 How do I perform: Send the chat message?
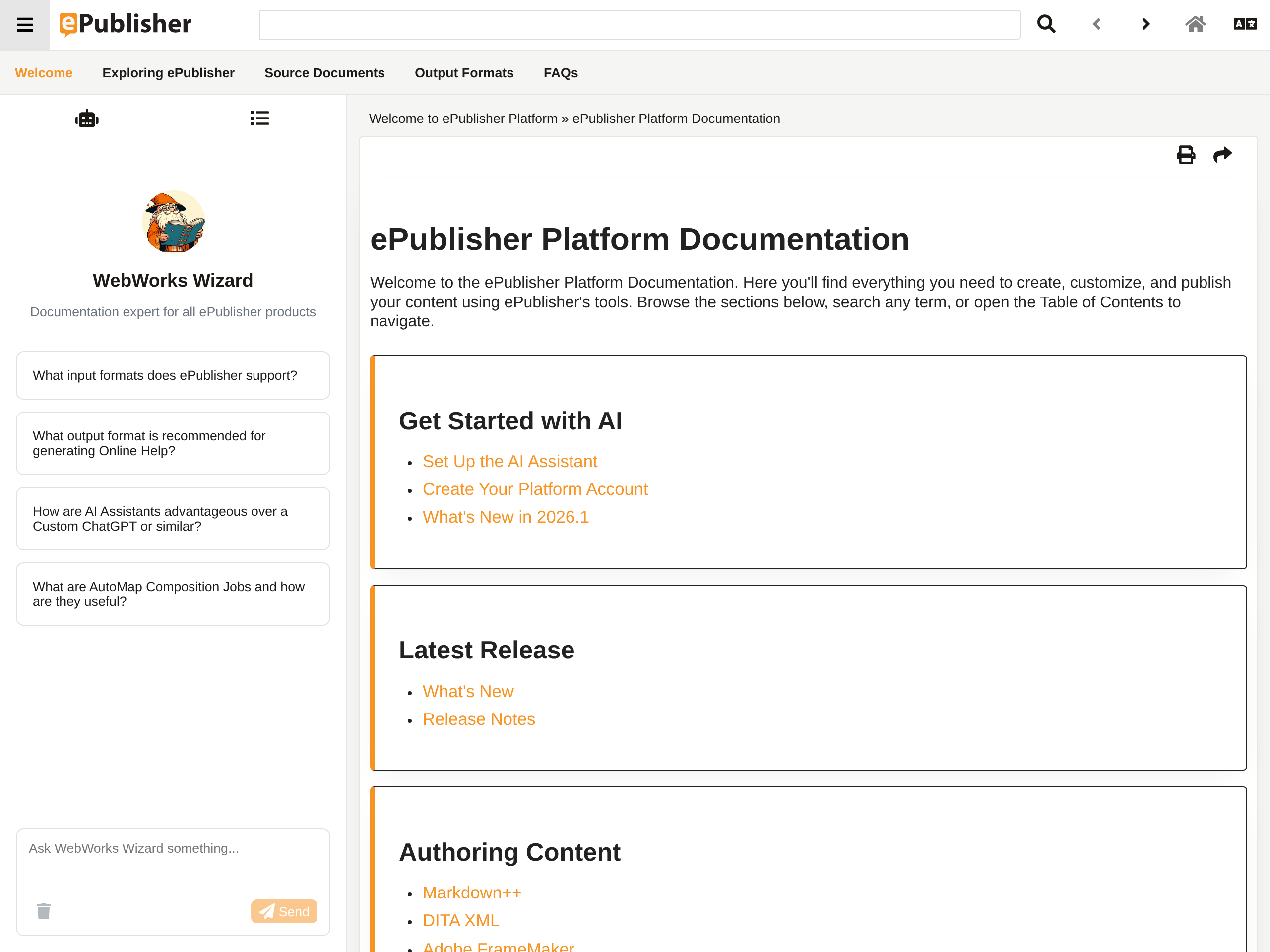[x=284, y=911]
